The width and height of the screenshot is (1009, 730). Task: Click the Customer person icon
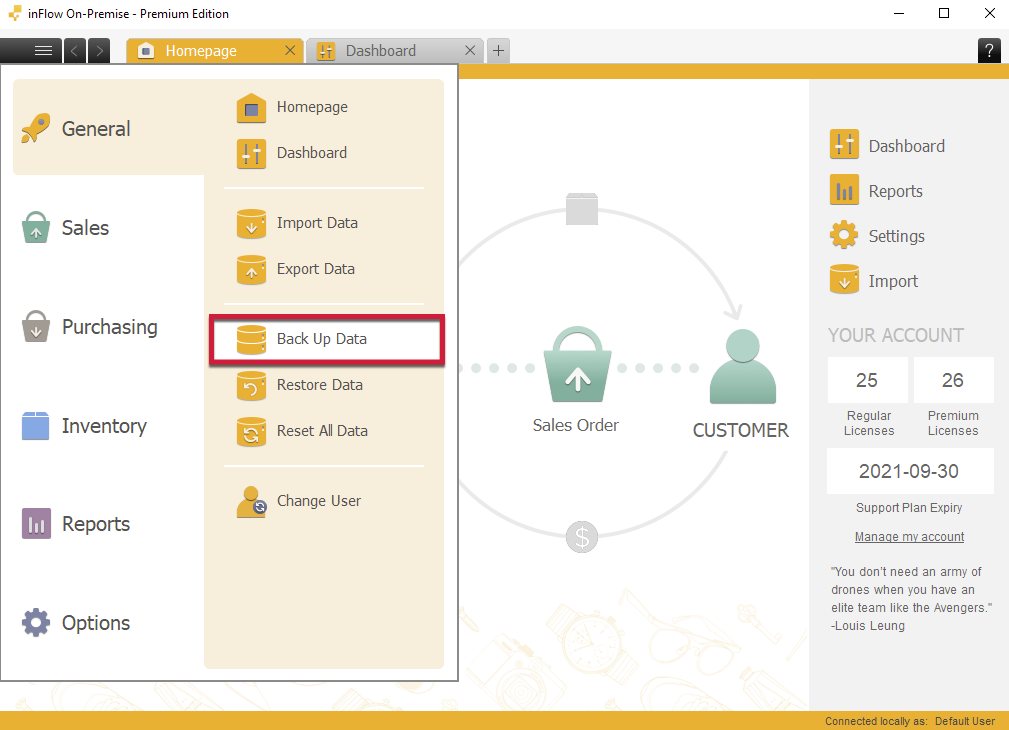click(743, 366)
